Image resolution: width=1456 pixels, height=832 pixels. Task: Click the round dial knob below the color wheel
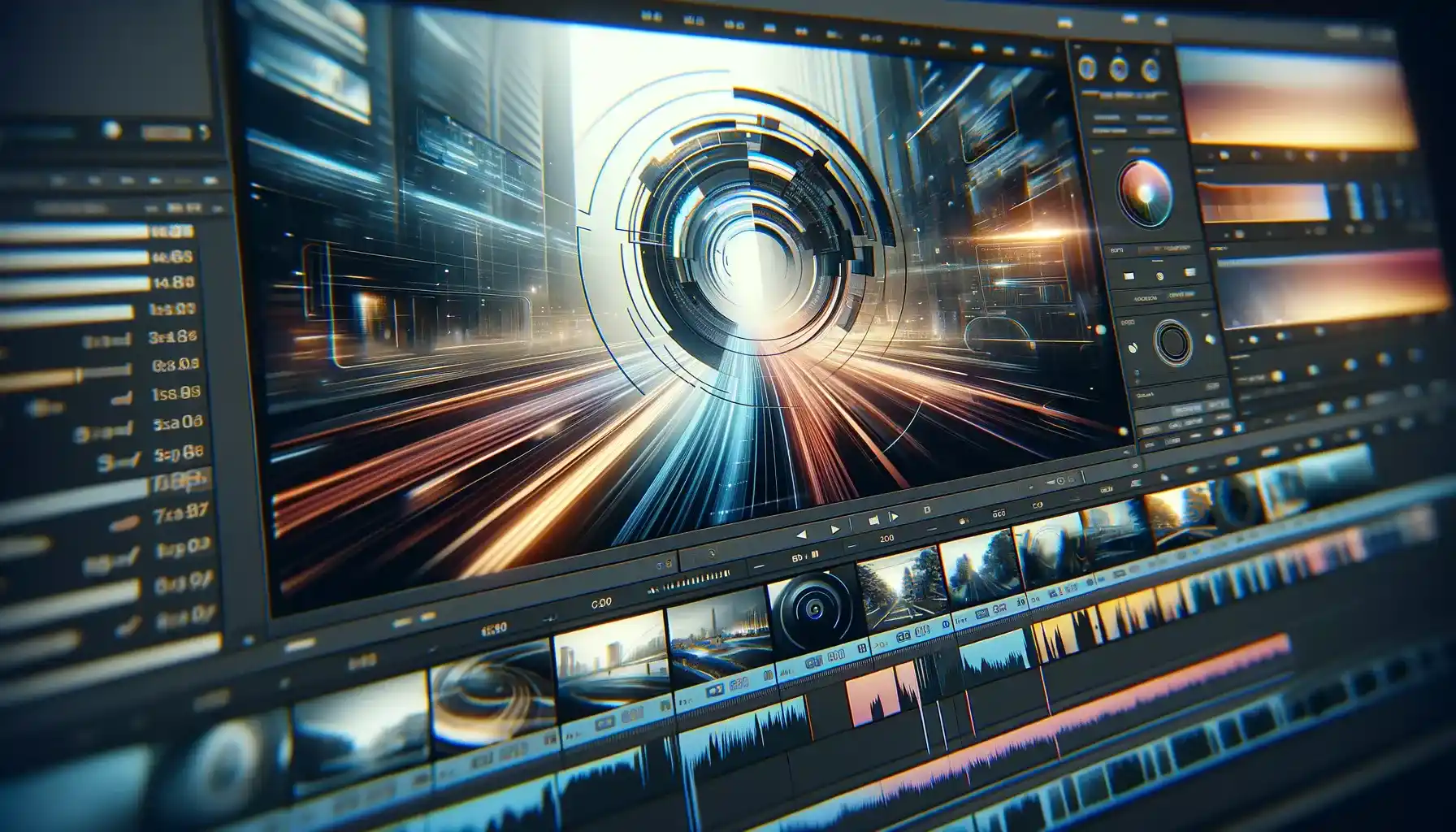pos(1172,341)
